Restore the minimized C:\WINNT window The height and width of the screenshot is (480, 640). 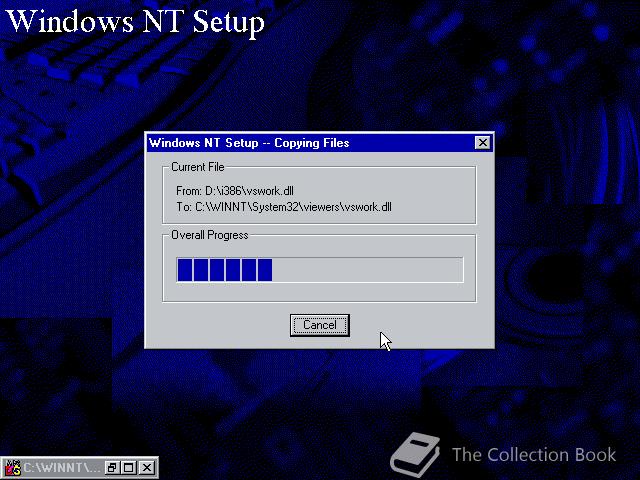click(x=111, y=467)
